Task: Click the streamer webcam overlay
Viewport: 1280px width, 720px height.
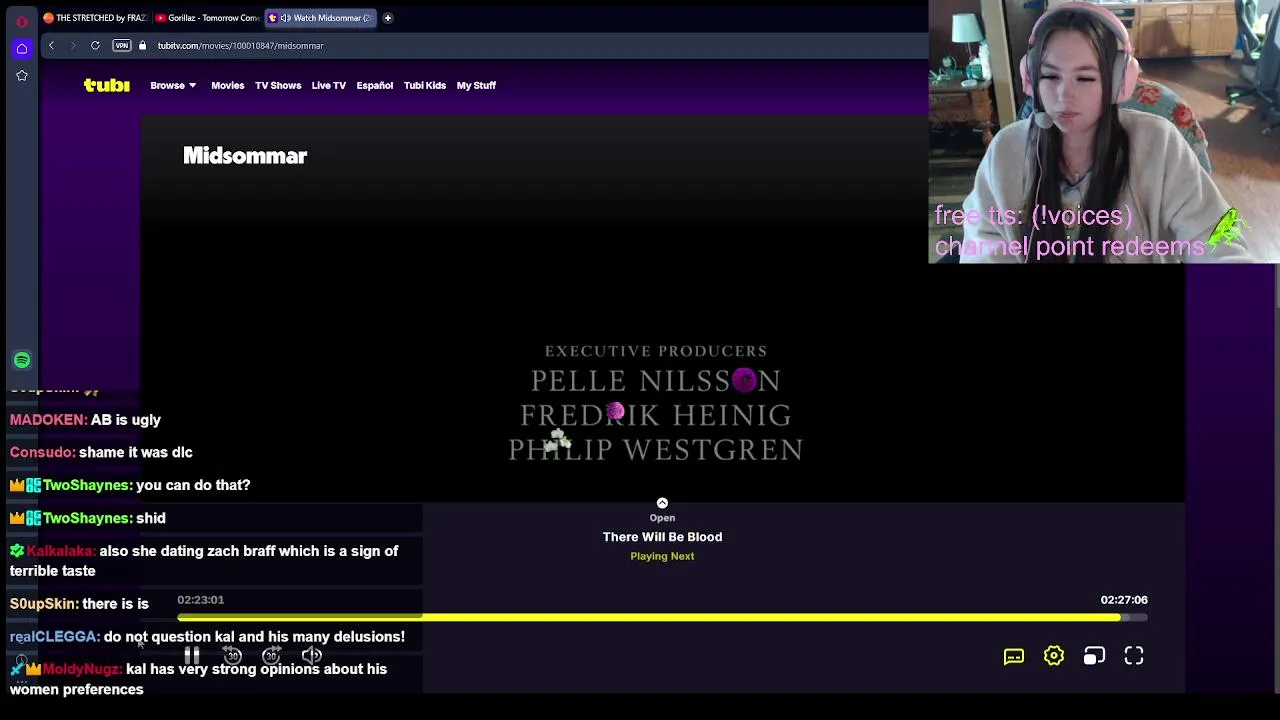Action: (x=1104, y=131)
